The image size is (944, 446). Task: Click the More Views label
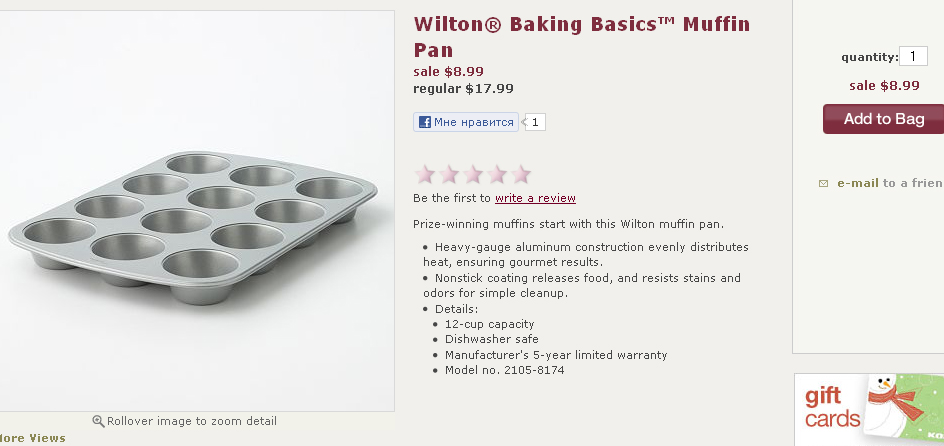[33, 438]
